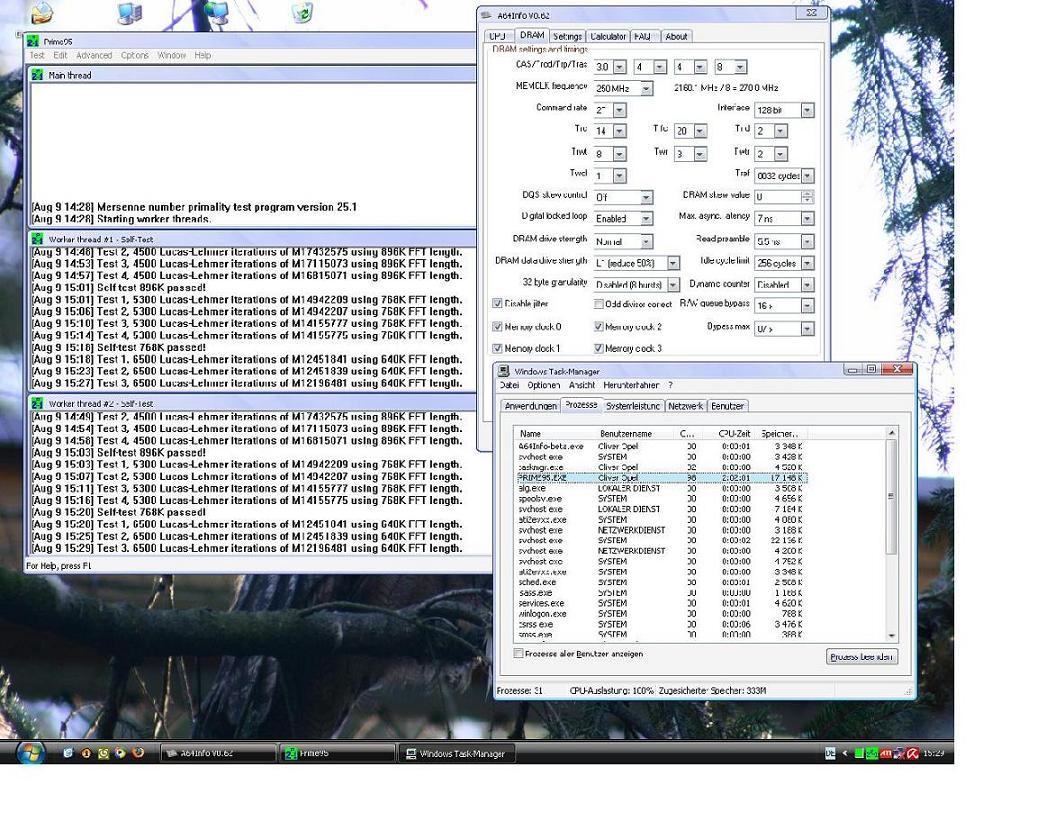Click the Windows Task-Manager title bar icon
Image resolution: width=1037 pixels, height=830 pixels.
(504, 371)
